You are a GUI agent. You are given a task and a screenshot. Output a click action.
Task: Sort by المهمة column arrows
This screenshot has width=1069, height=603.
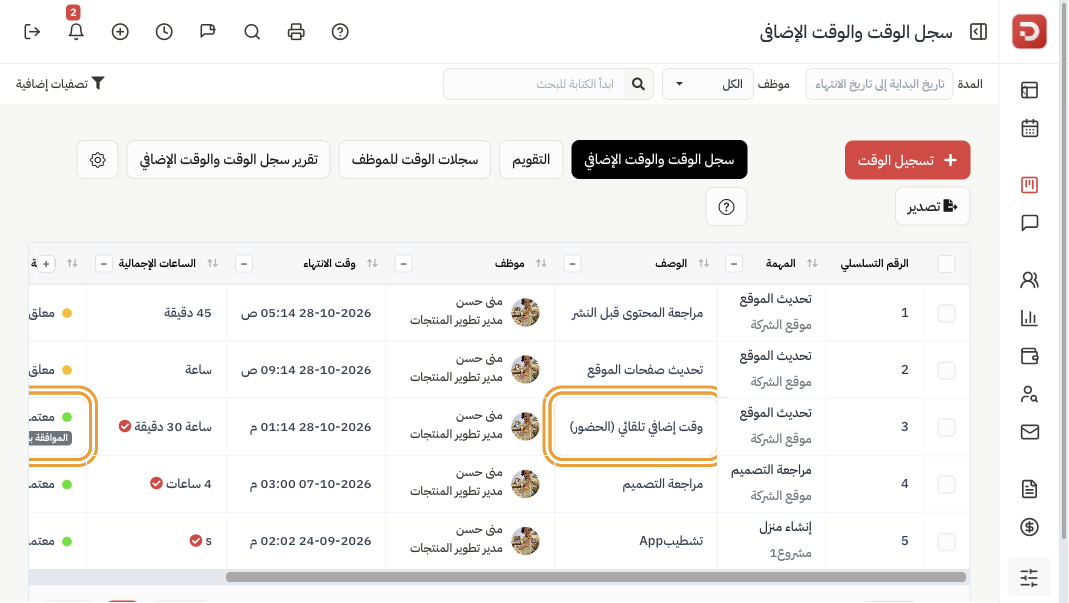click(x=812, y=263)
